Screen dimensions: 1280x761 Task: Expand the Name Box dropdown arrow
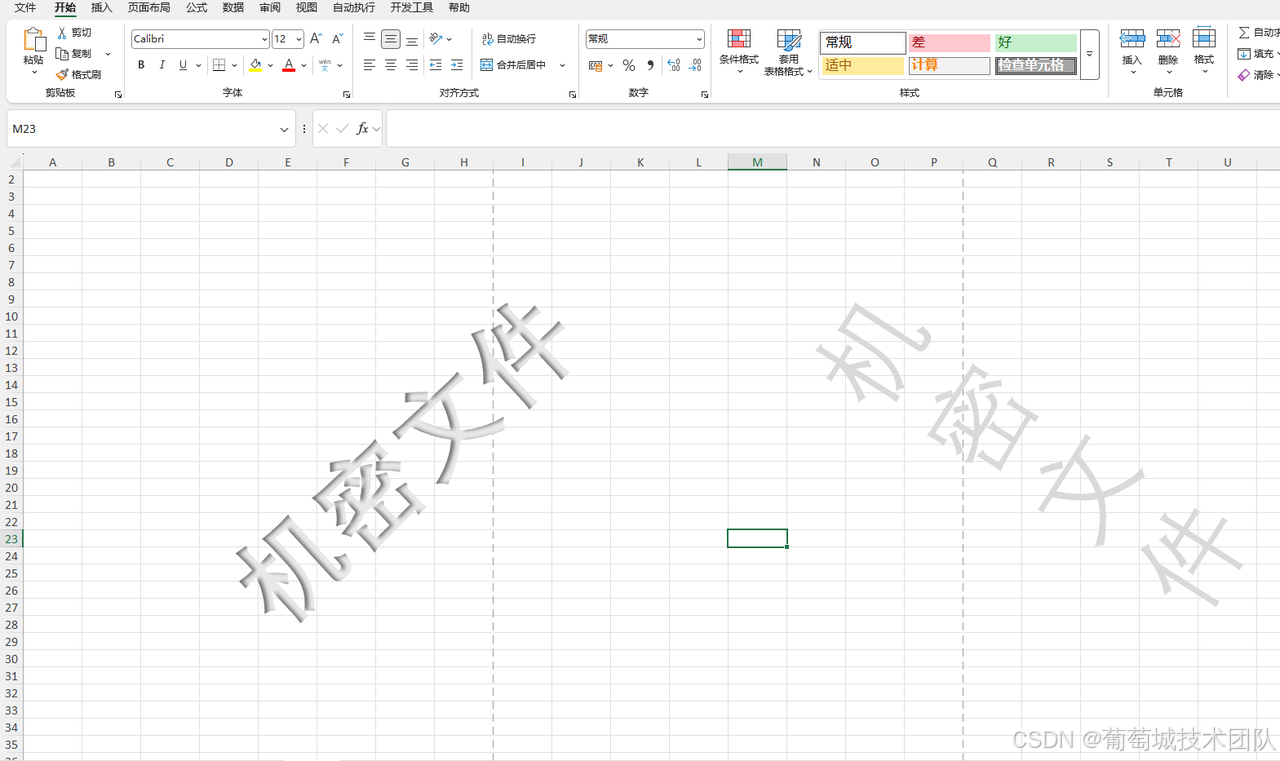(x=285, y=129)
